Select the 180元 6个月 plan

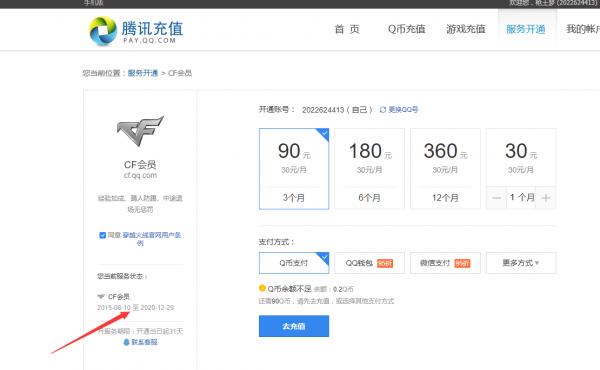coord(369,169)
